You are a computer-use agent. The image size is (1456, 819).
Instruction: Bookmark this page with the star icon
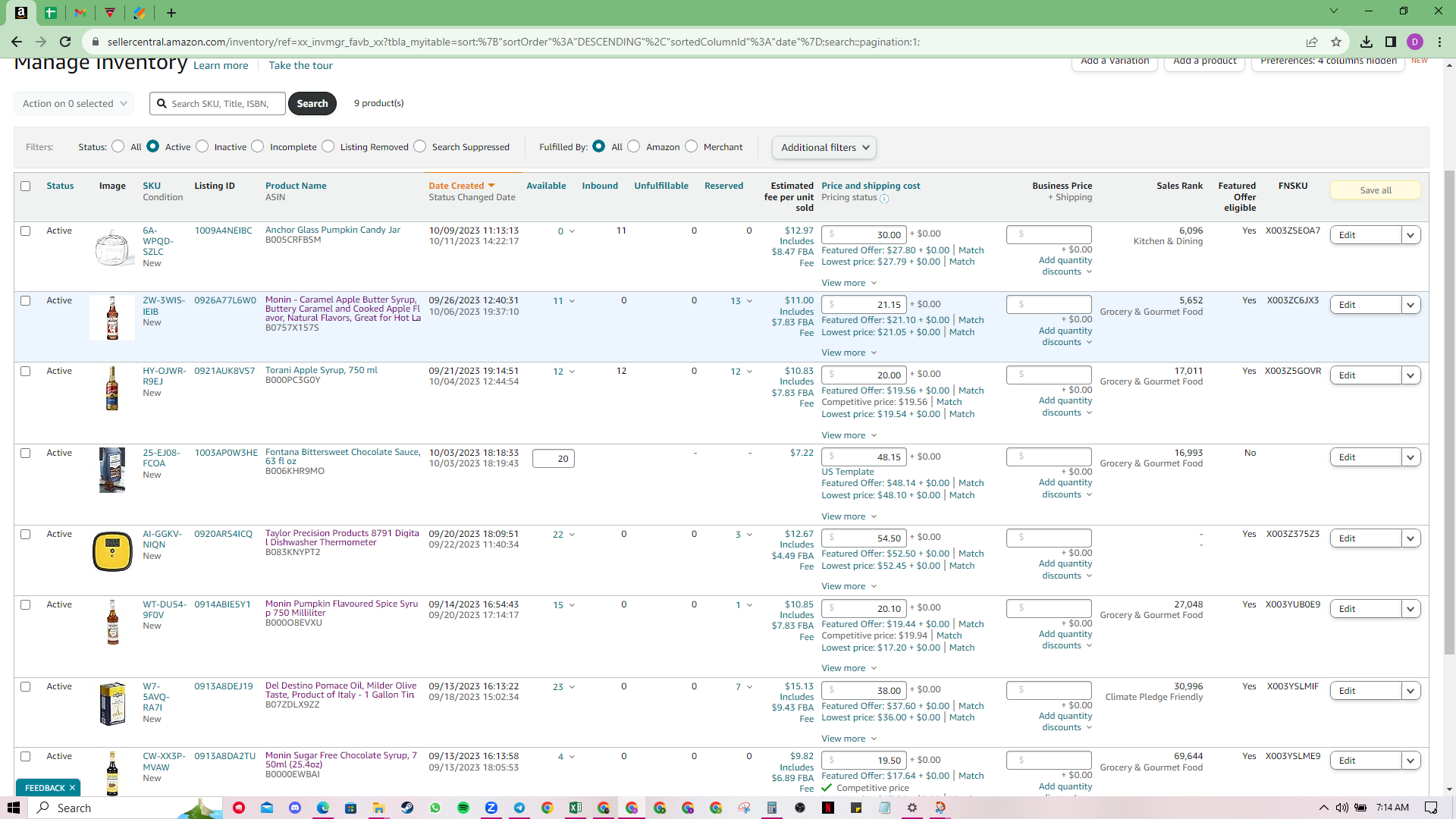pos(1336,42)
